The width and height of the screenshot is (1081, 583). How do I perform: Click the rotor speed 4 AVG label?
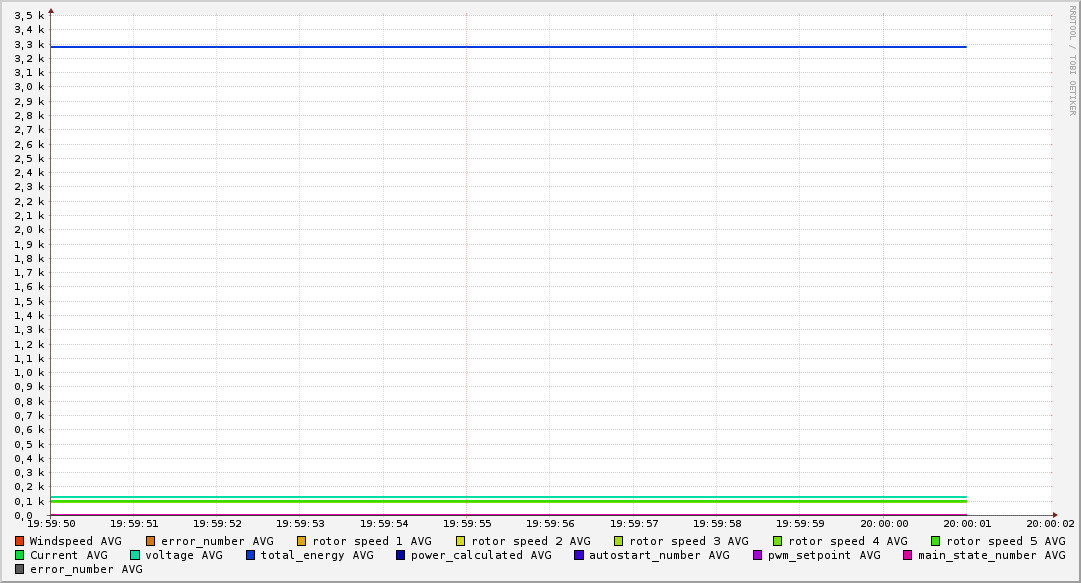pyautogui.click(x=848, y=541)
